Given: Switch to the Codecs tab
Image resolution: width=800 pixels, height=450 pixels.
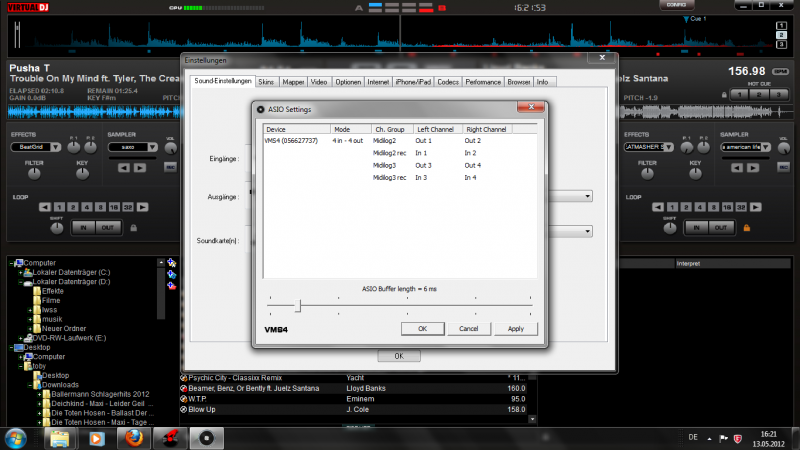Looking at the screenshot, I should coord(448,82).
